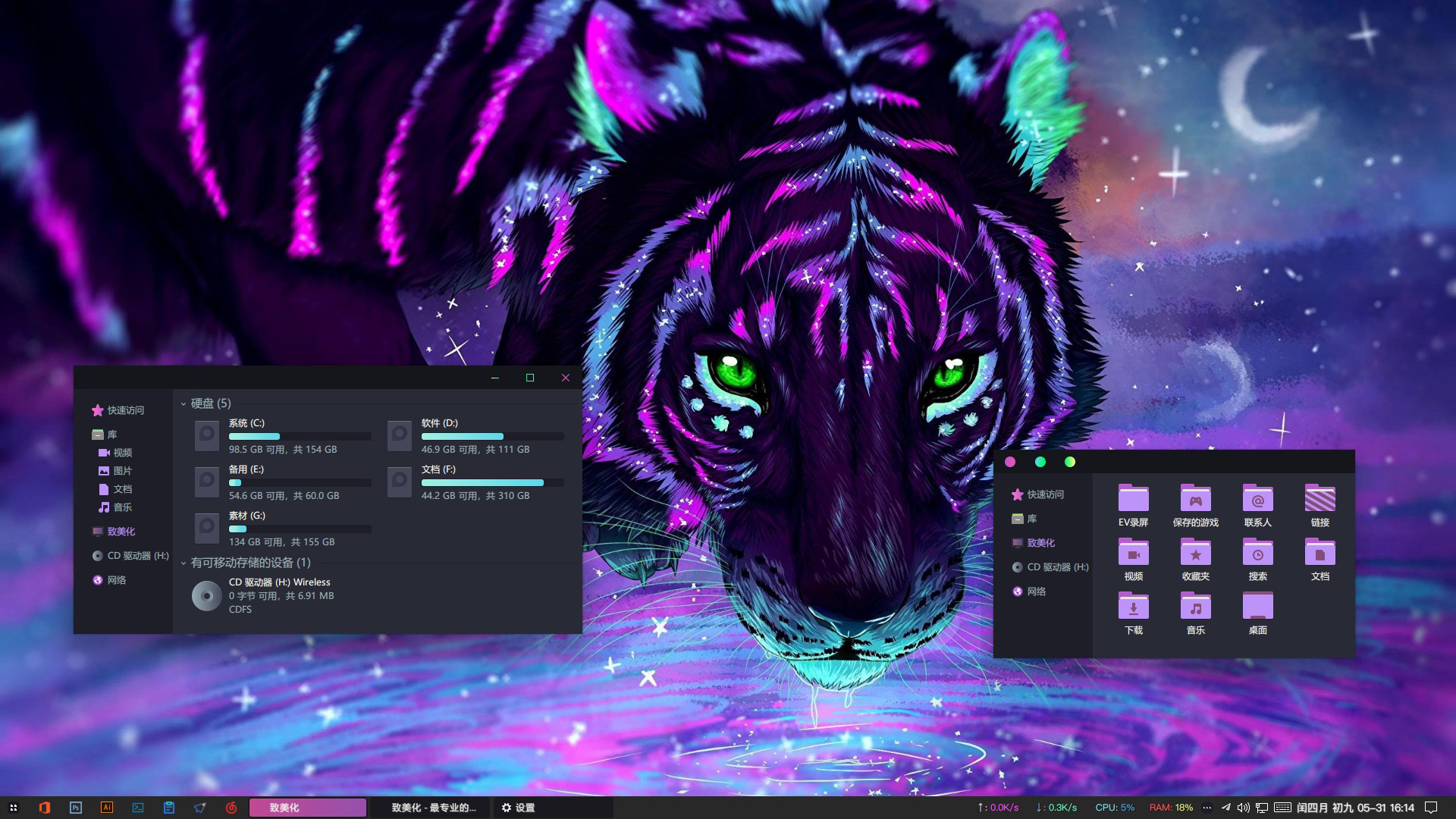This screenshot has width=1456, height=819.
Task: Switch to 致美化 taskbar window
Action: click(x=308, y=808)
